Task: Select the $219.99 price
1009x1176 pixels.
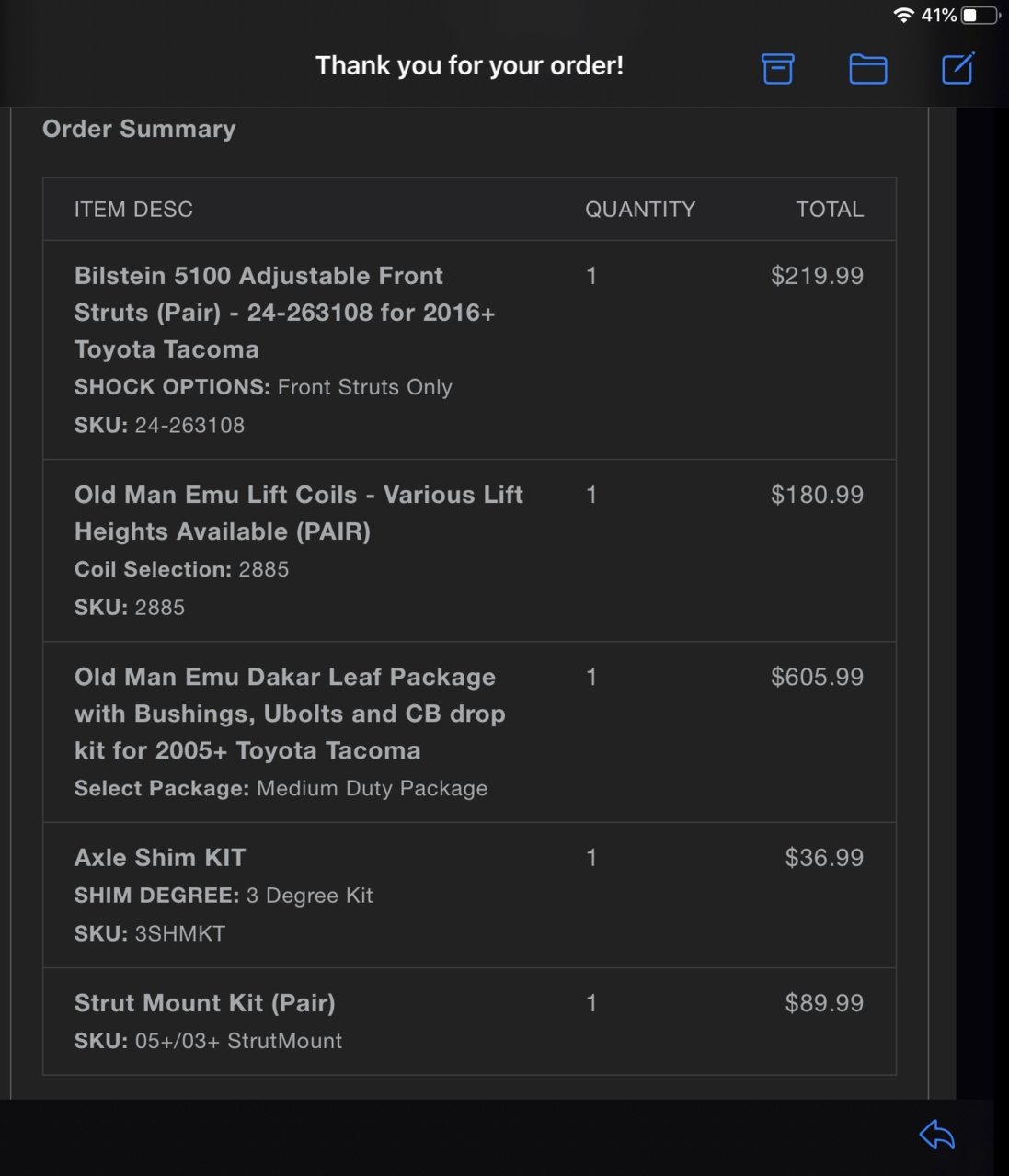Action: click(817, 276)
